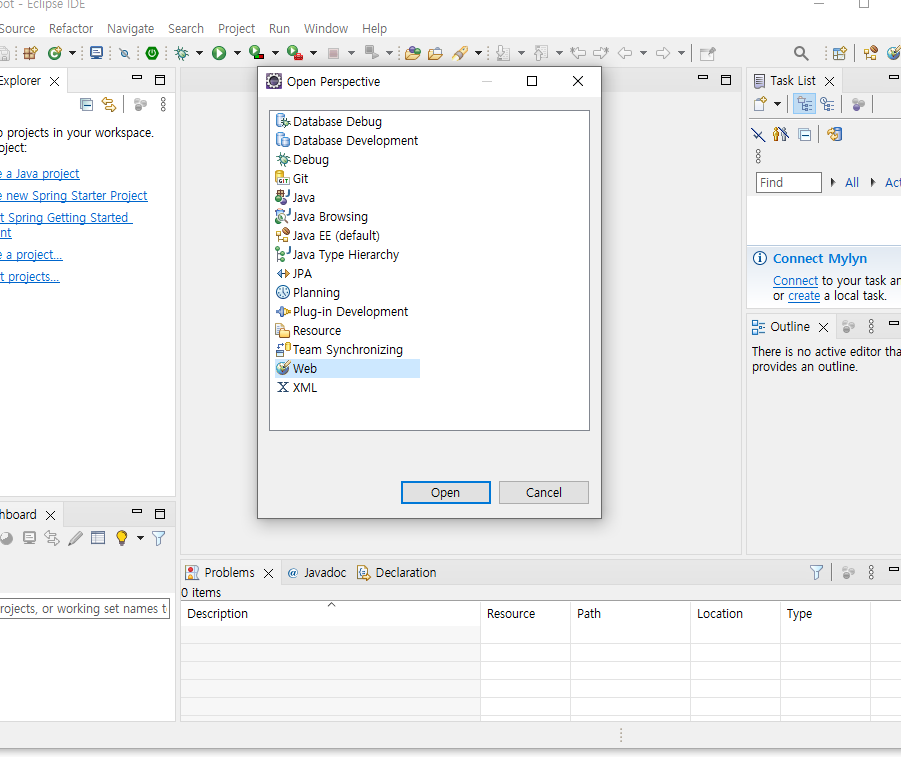901x757 pixels.
Task: Open the Run menu
Action: pyautogui.click(x=279, y=28)
